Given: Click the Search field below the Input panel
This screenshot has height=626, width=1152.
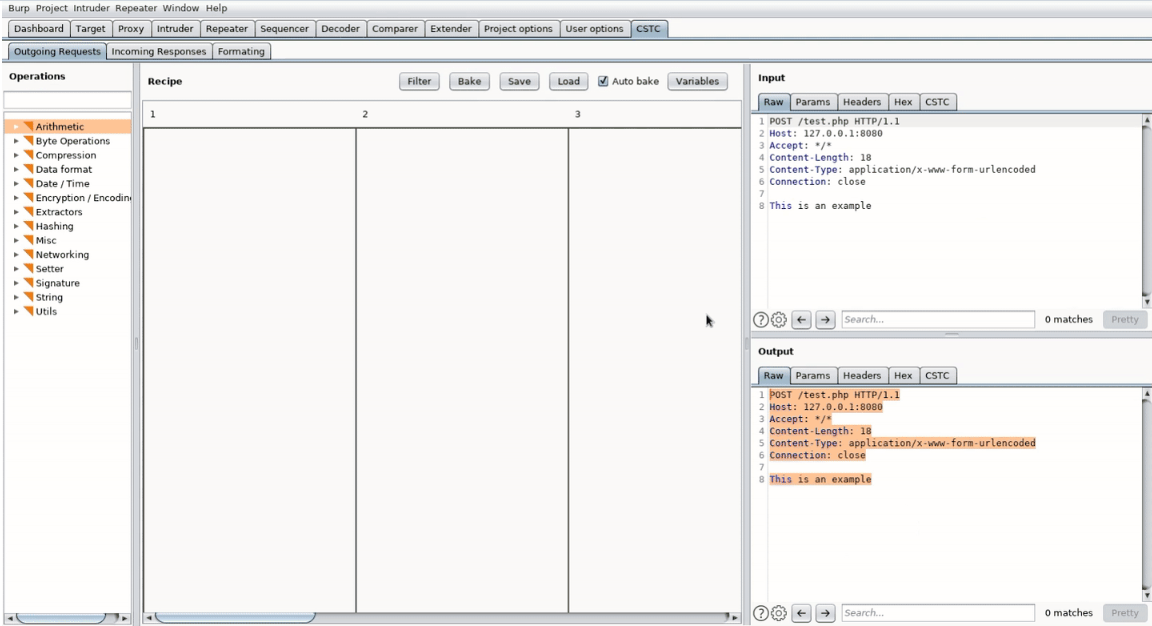Looking at the screenshot, I should [x=937, y=319].
